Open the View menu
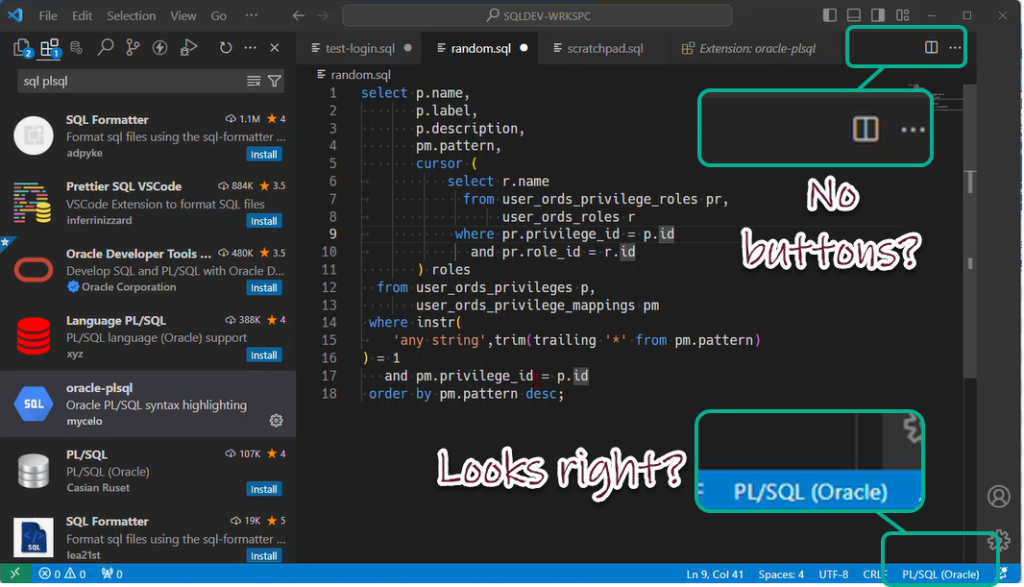 pos(183,16)
